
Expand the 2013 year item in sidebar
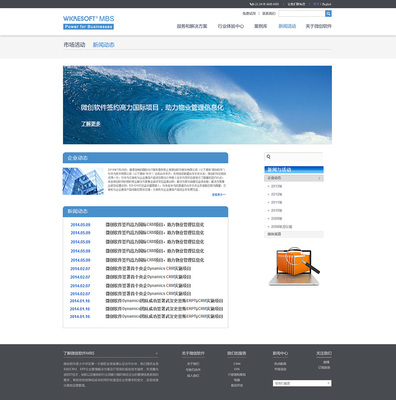pos(276,186)
